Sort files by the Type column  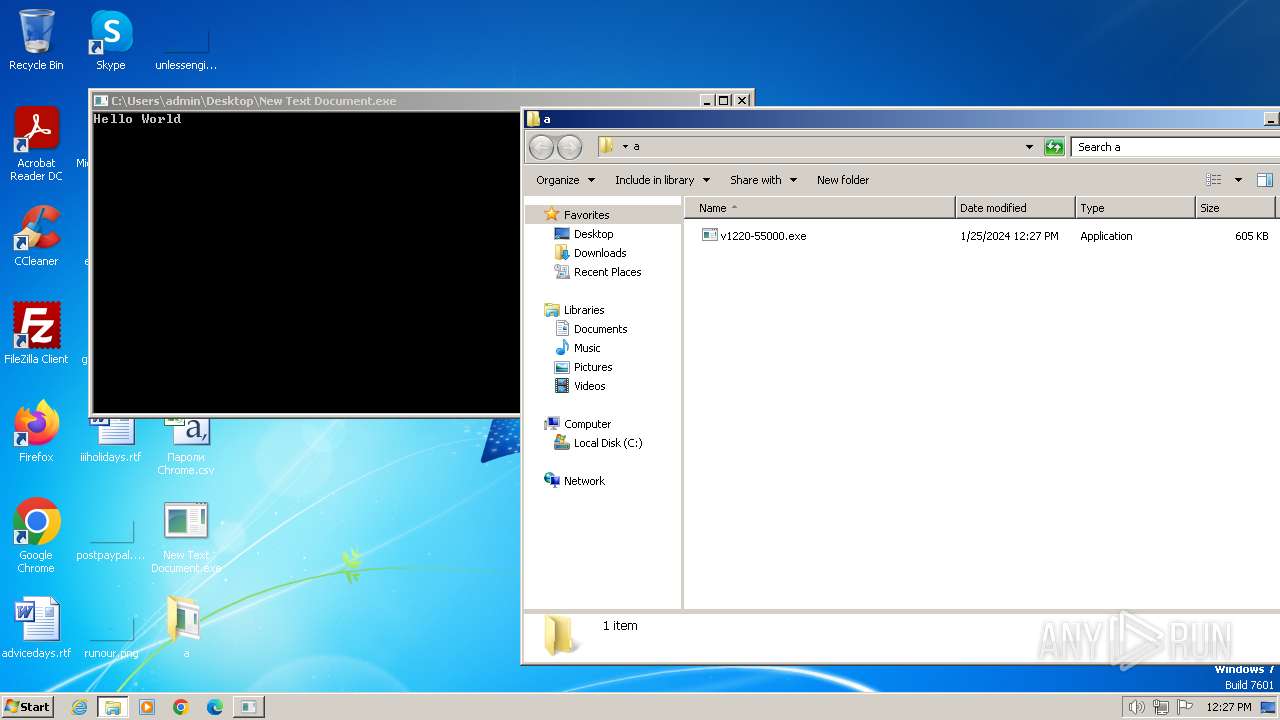pyautogui.click(x=1136, y=208)
